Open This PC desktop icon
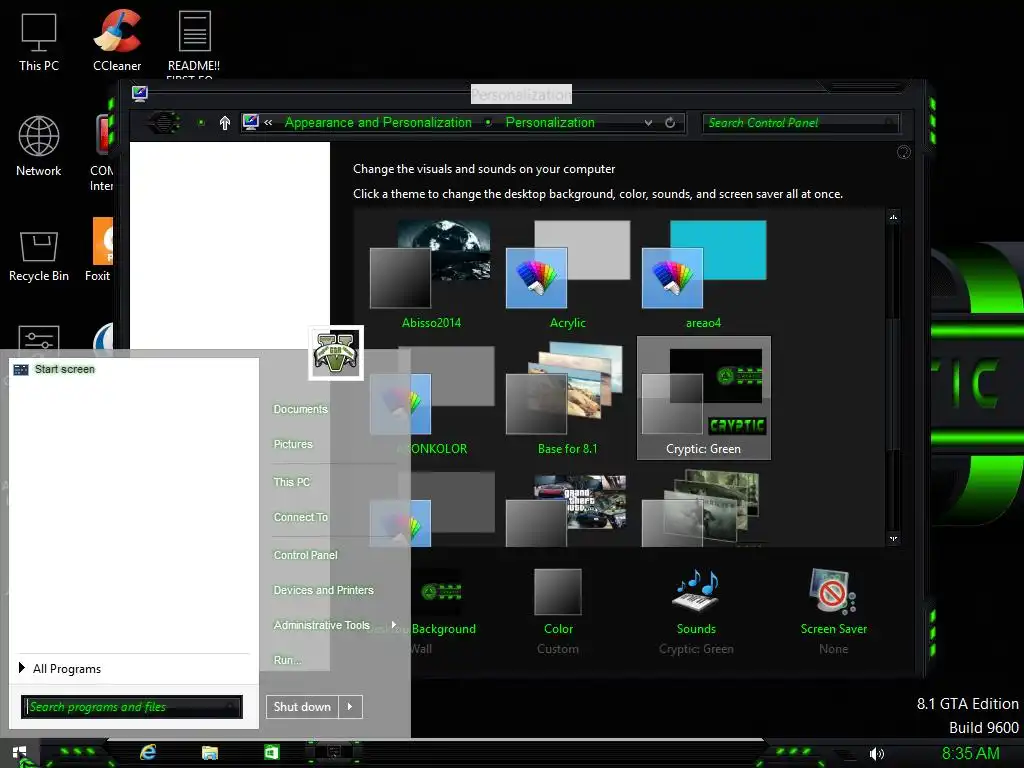Viewport: 1024px width, 768px height. (x=39, y=40)
